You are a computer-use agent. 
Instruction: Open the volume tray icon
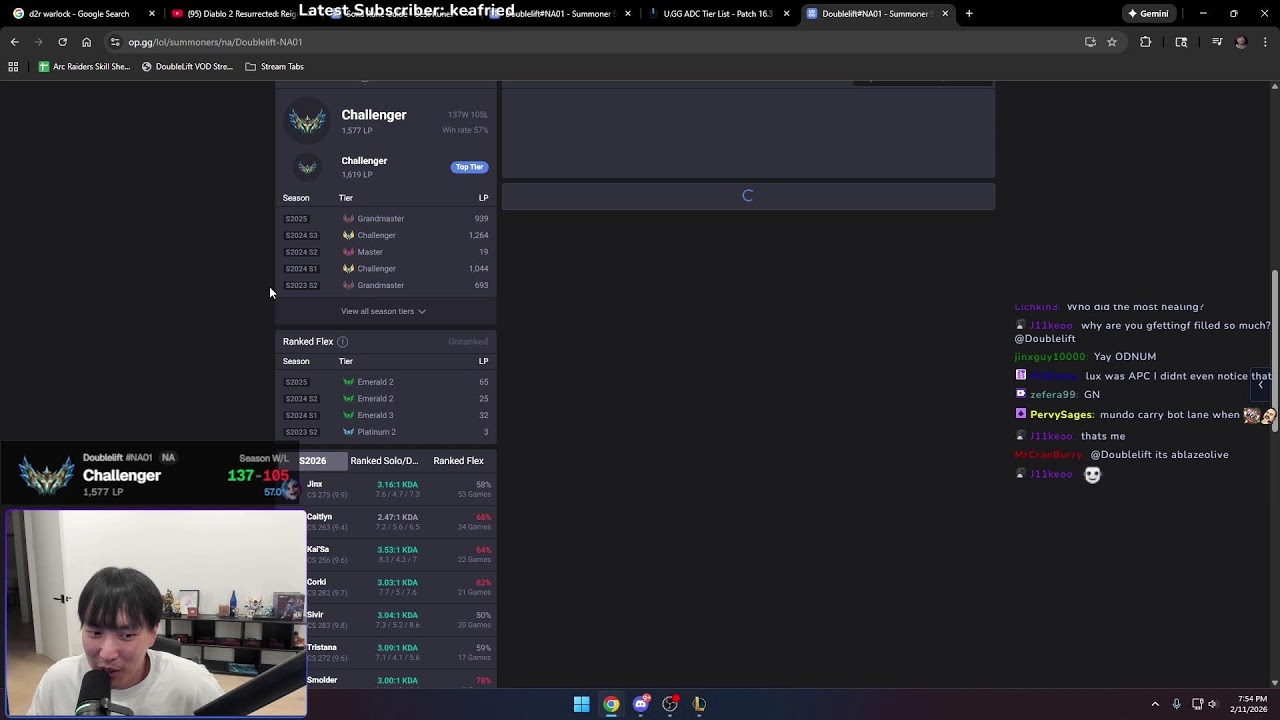point(1213,704)
